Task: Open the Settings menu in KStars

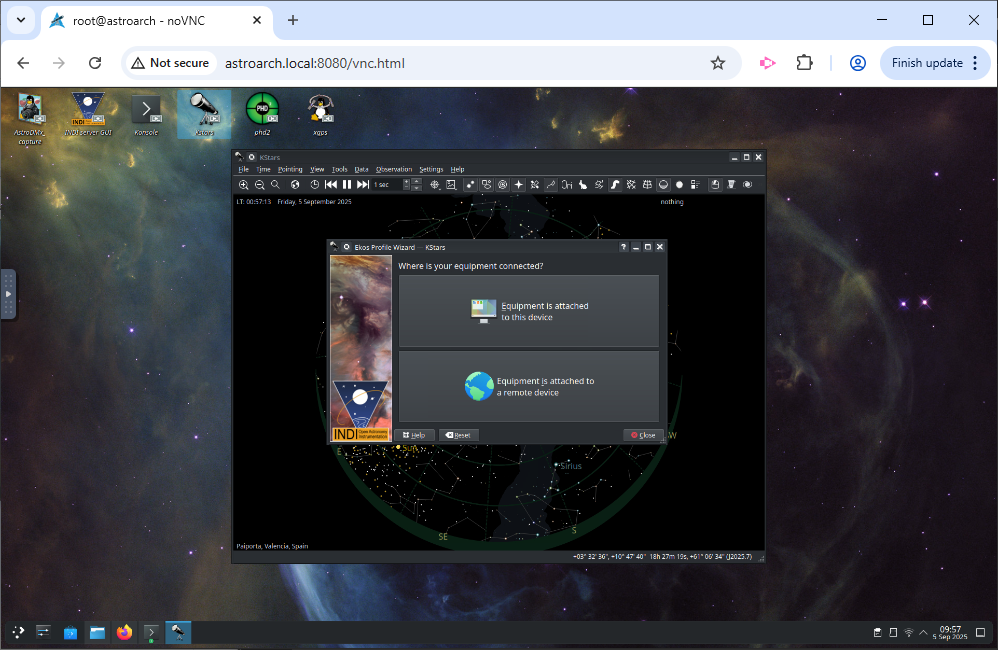Action: tap(431, 169)
